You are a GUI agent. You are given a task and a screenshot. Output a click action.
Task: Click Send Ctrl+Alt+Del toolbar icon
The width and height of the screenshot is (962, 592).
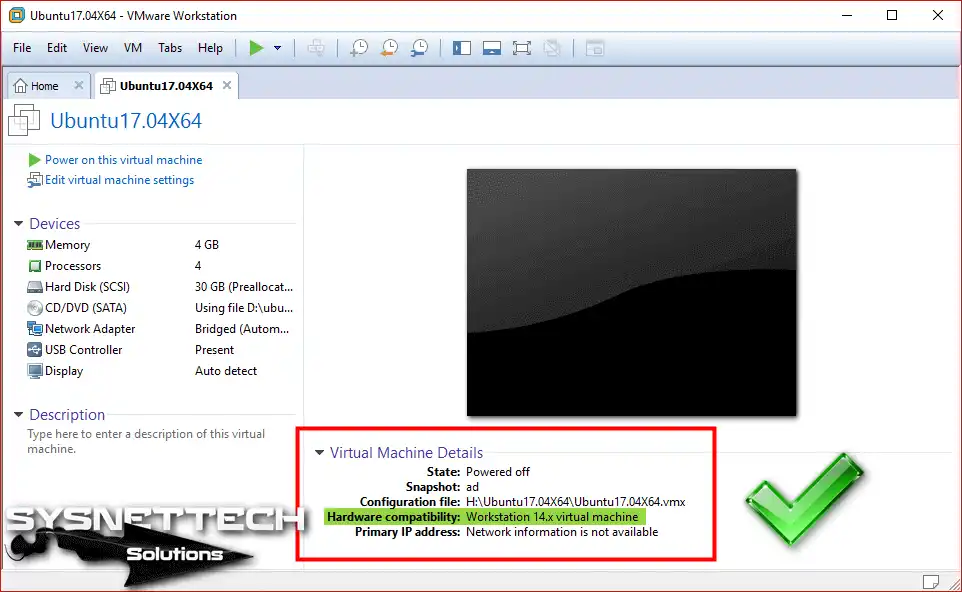point(316,48)
